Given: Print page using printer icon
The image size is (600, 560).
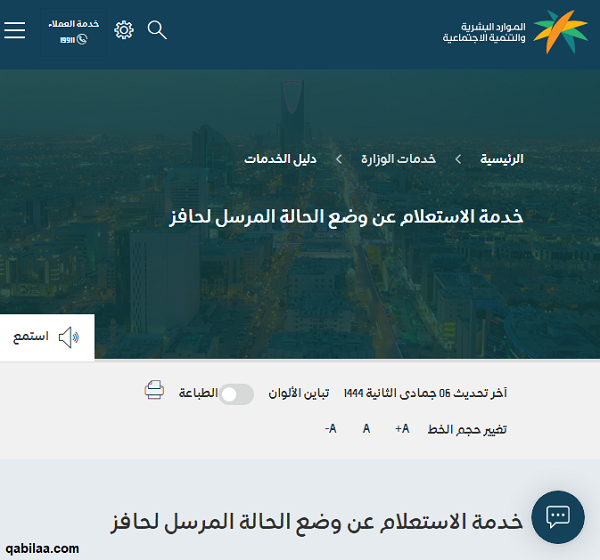Looking at the screenshot, I should pos(154,390).
